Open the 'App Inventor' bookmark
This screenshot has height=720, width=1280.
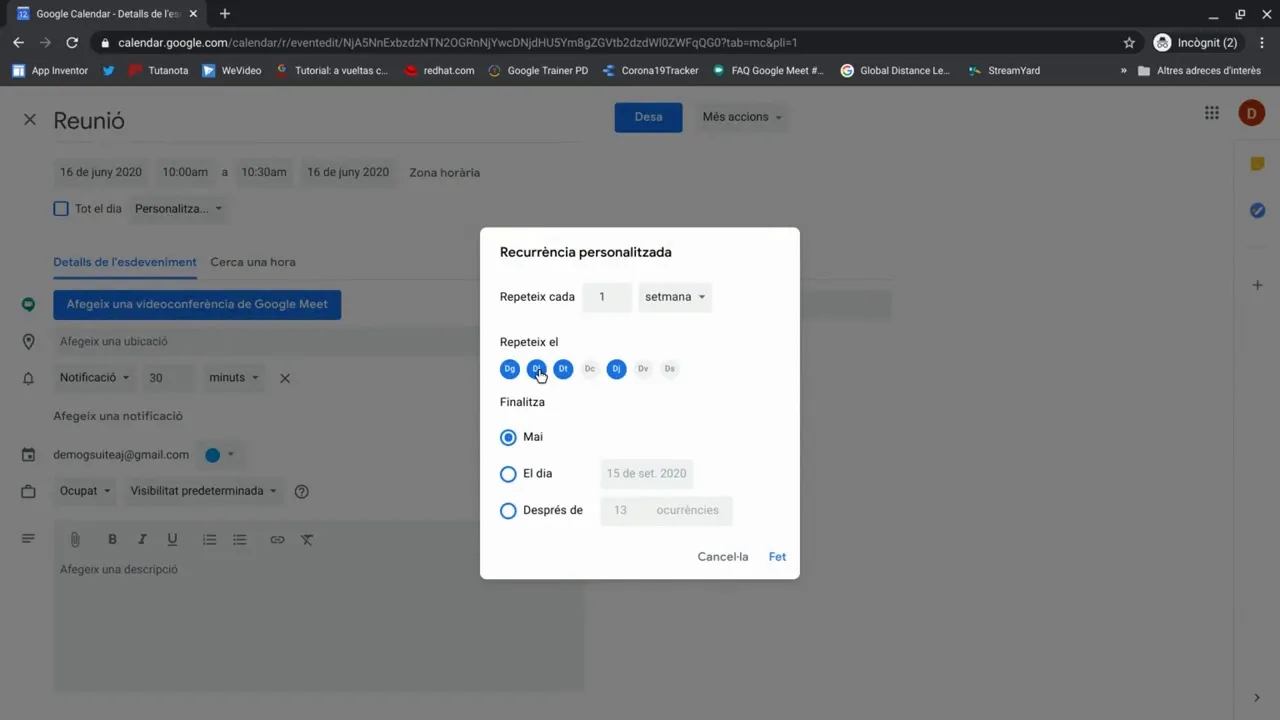pos(50,71)
